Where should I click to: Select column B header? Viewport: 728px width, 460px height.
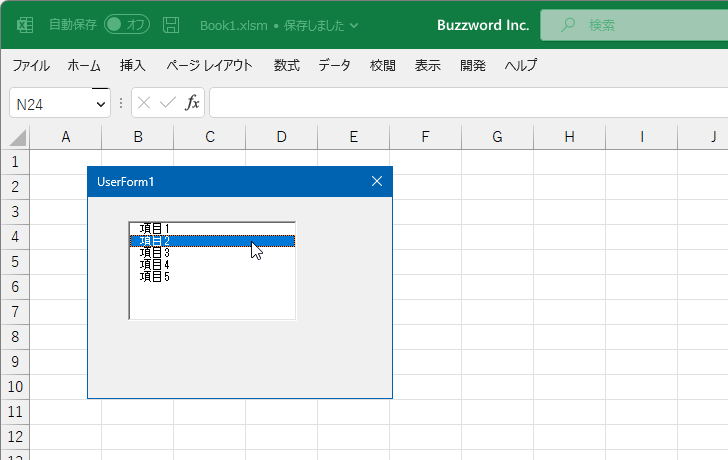(x=137, y=137)
